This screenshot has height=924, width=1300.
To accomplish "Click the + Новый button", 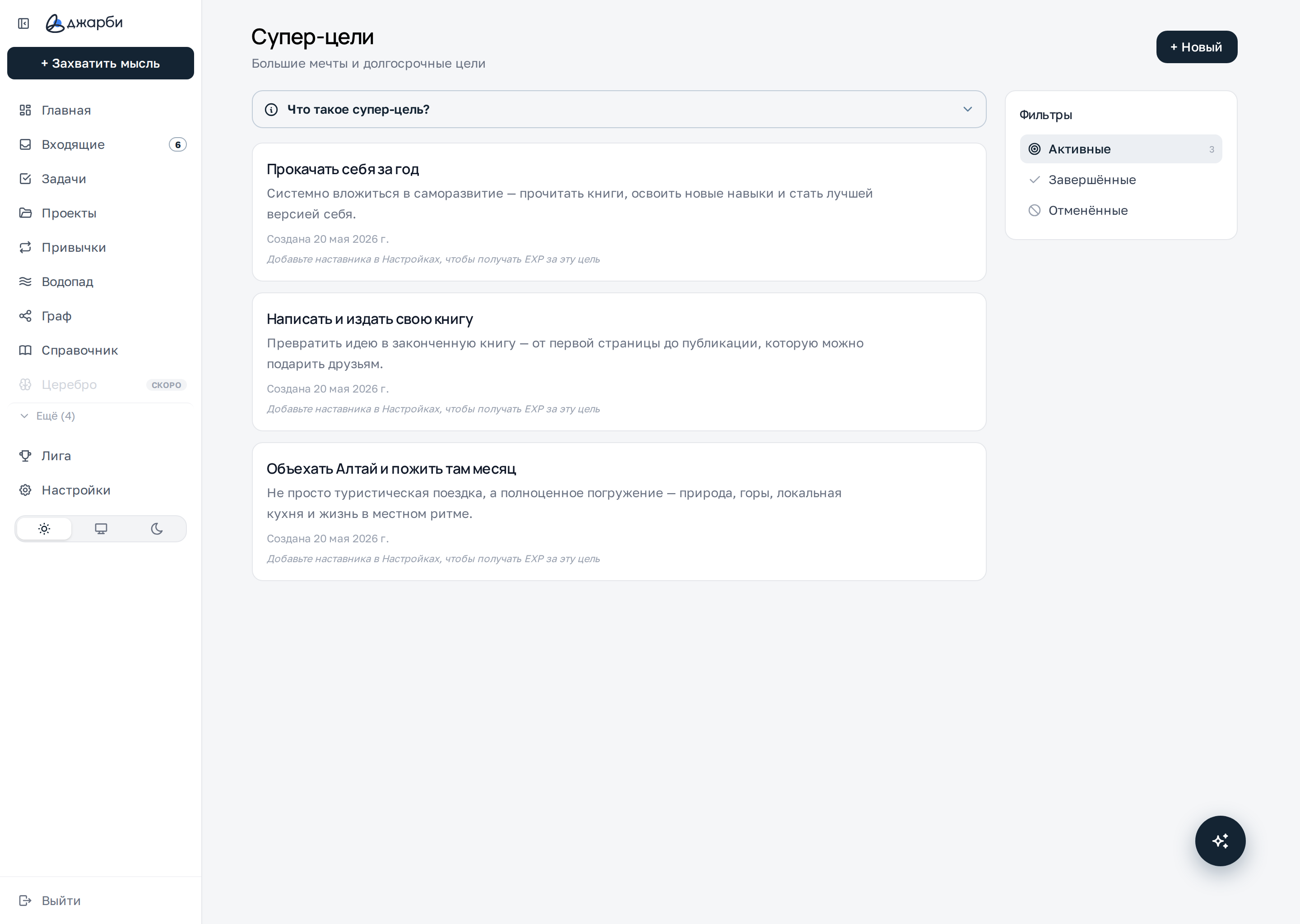I will coord(1197,47).
